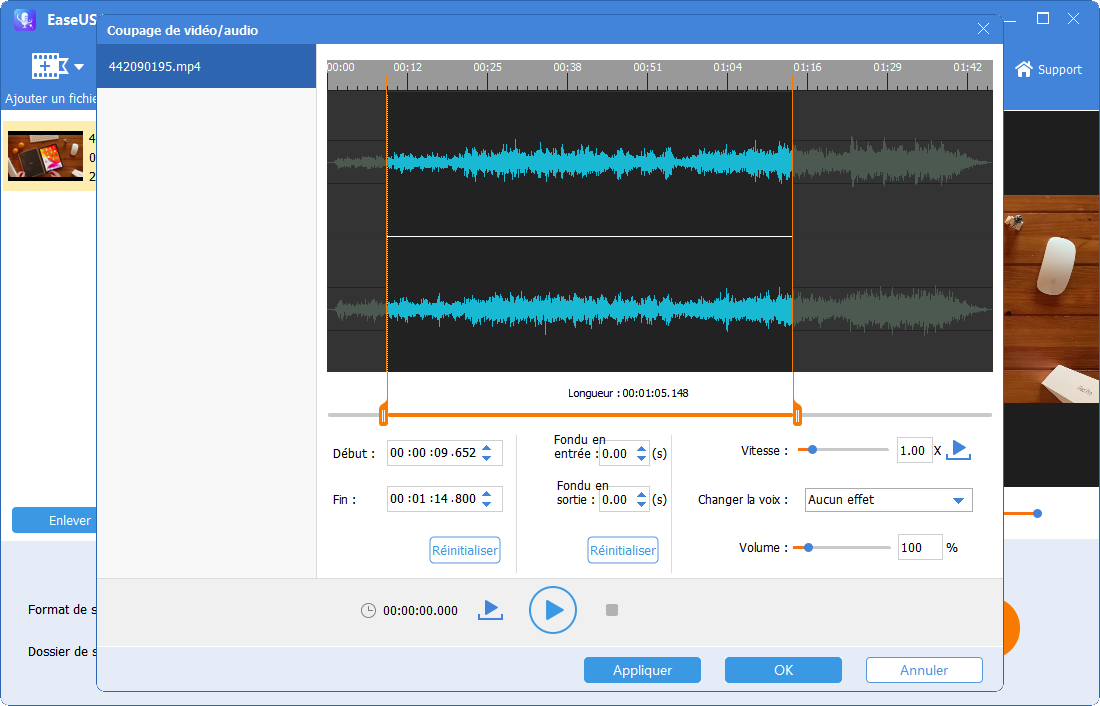Viewport: 1100px width, 706px height.
Task: Open Support home icon
Action: (x=1024, y=69)
